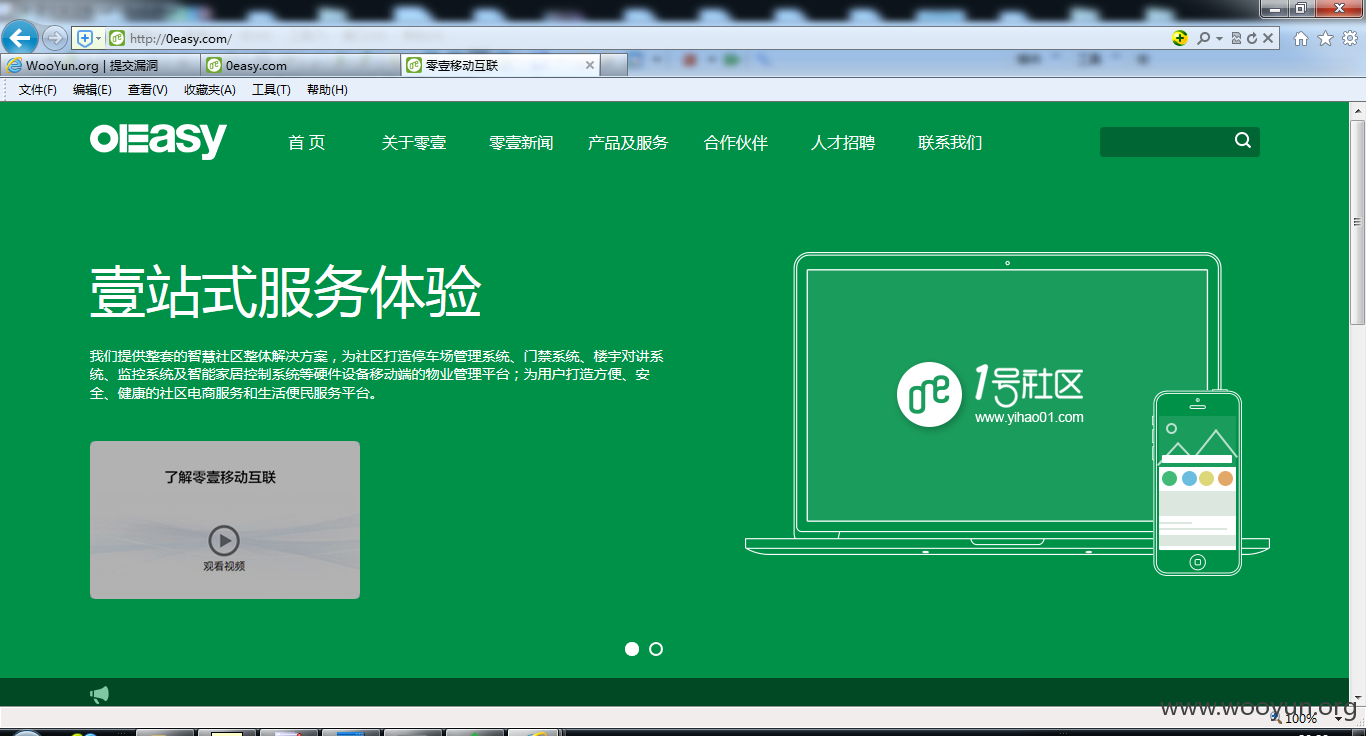Screen dimensions: 1366x736
Task: Open the 工具(T) menu
Action: [271, 90]
